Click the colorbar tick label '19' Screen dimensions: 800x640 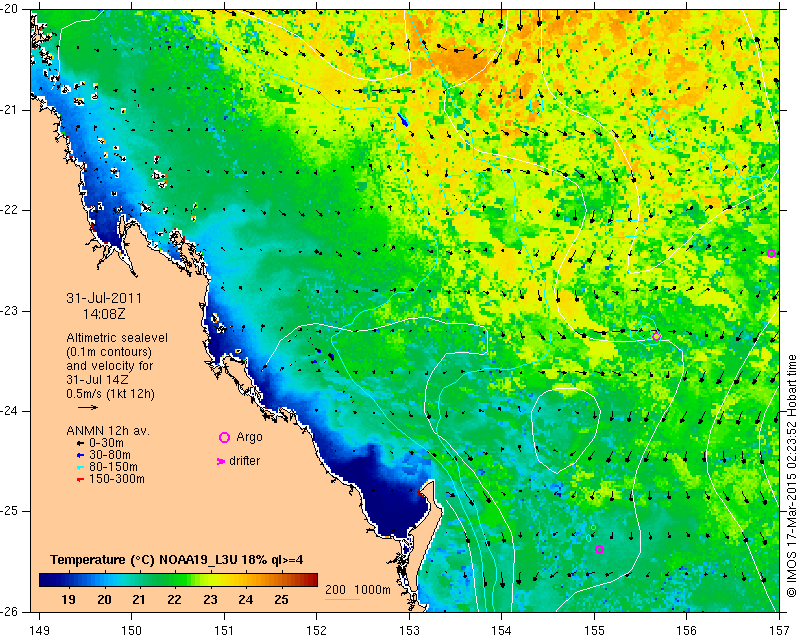click(x=68, y=600)
